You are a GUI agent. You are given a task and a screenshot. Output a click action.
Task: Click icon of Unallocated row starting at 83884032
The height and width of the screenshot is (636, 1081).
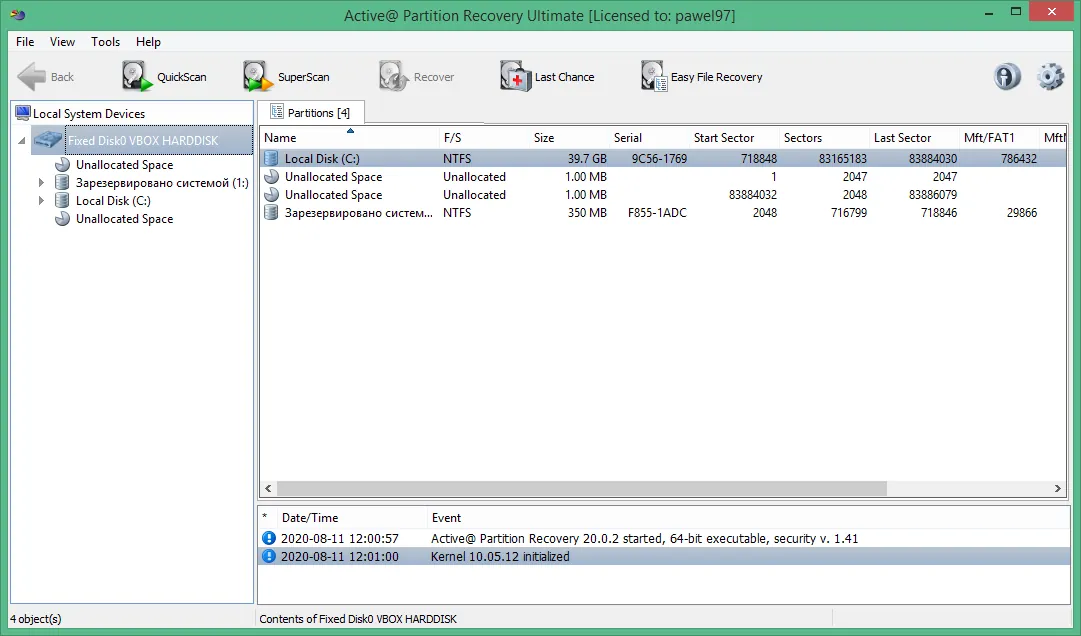coord(272,194)
